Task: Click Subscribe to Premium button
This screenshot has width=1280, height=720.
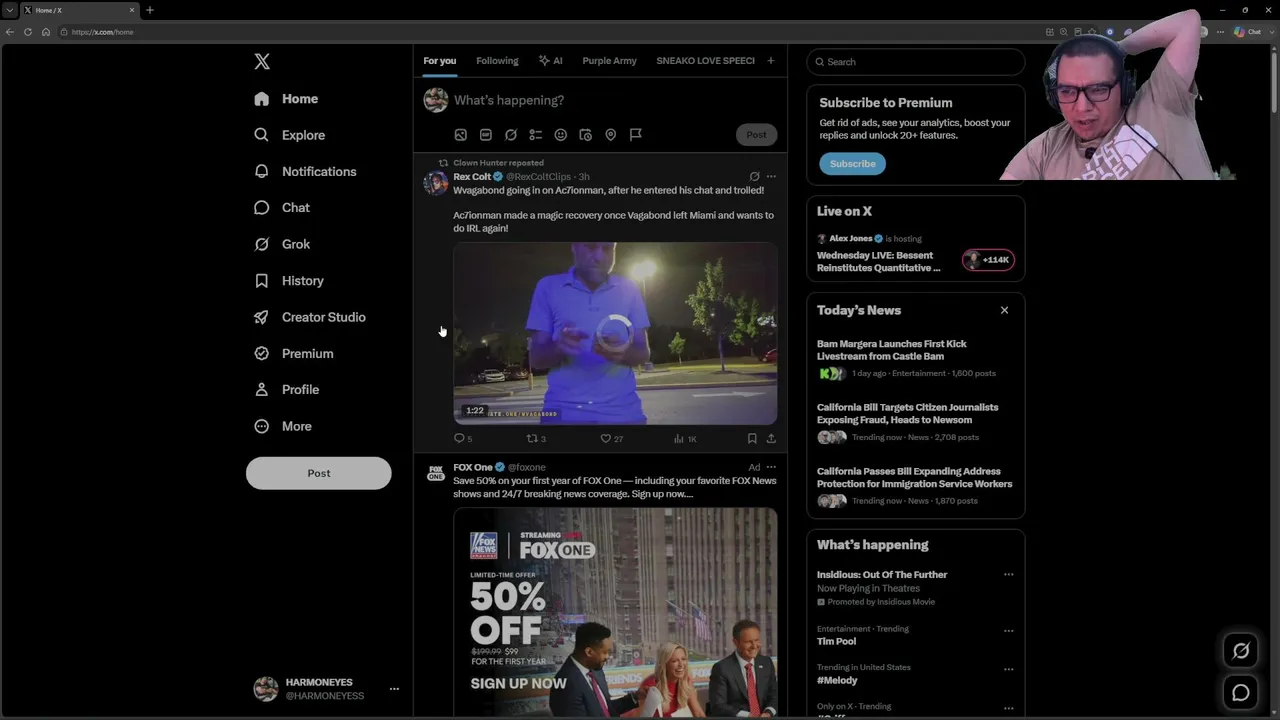Action: pos(852,164)
